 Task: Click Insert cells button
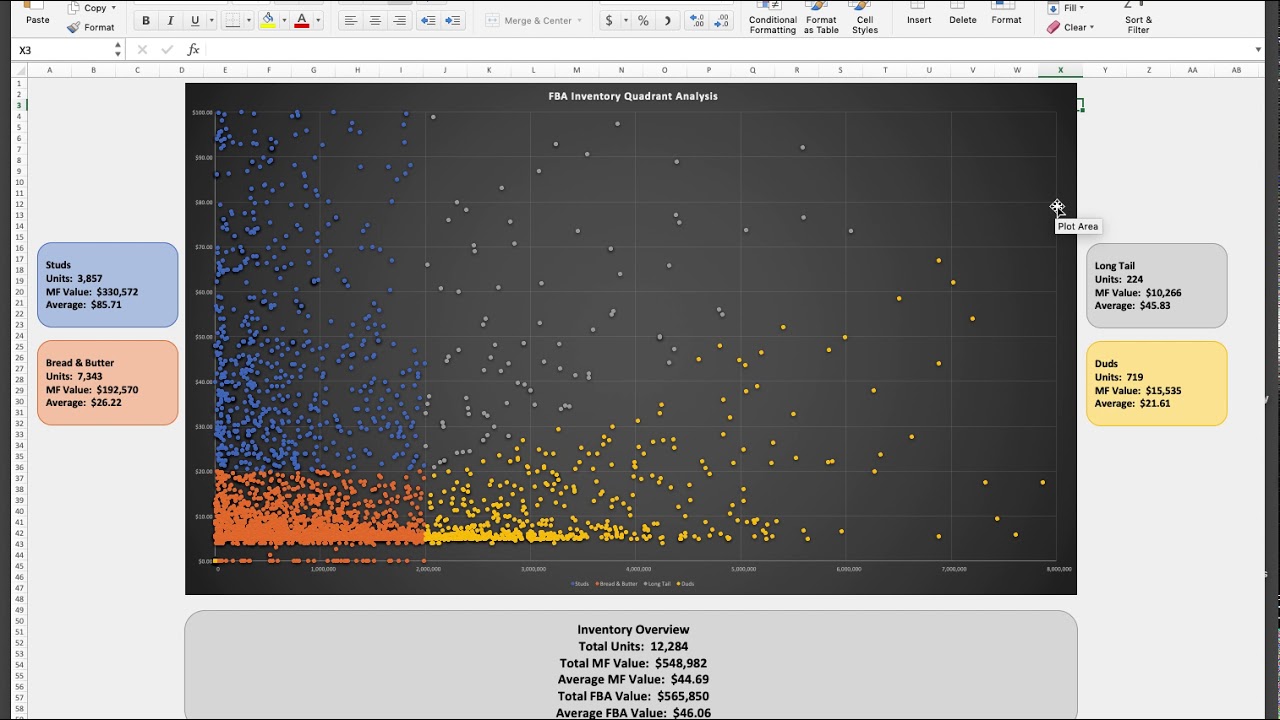(919, 14)
